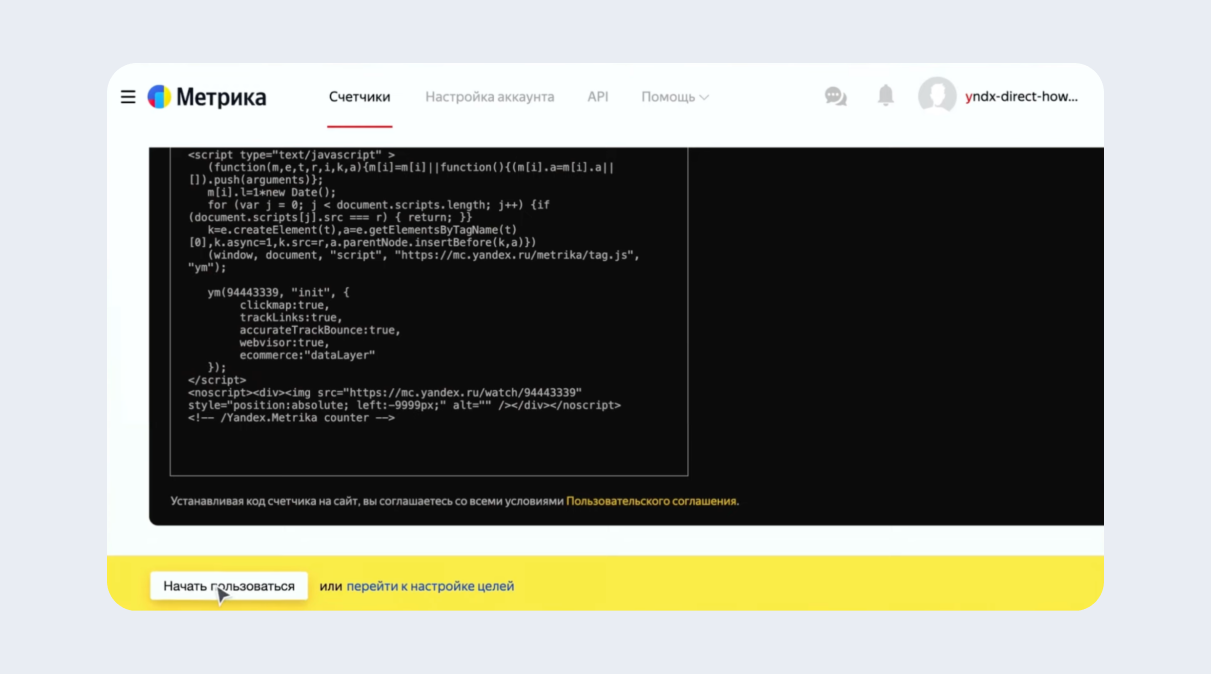Open the chat support icon

click(x=835, y=96)
